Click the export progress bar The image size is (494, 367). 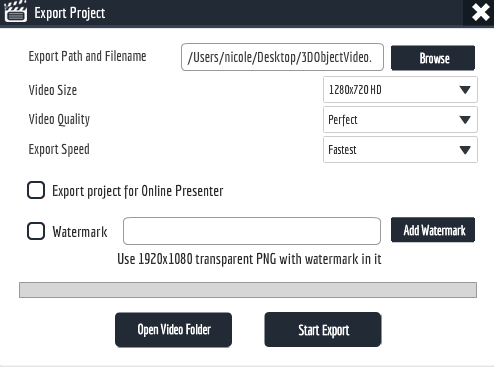click(248, 290)
